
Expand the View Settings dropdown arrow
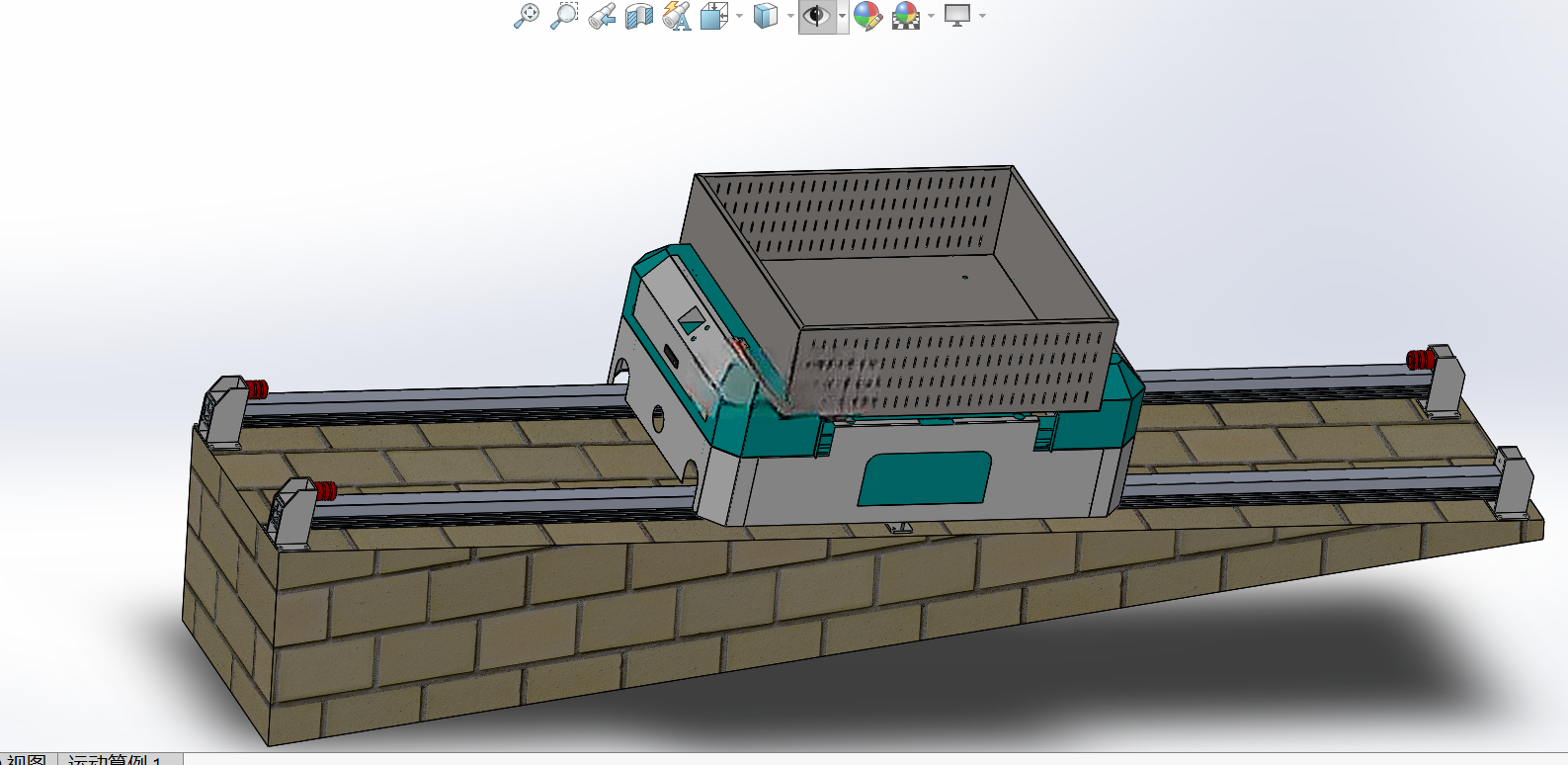click(x=982, y=16)
